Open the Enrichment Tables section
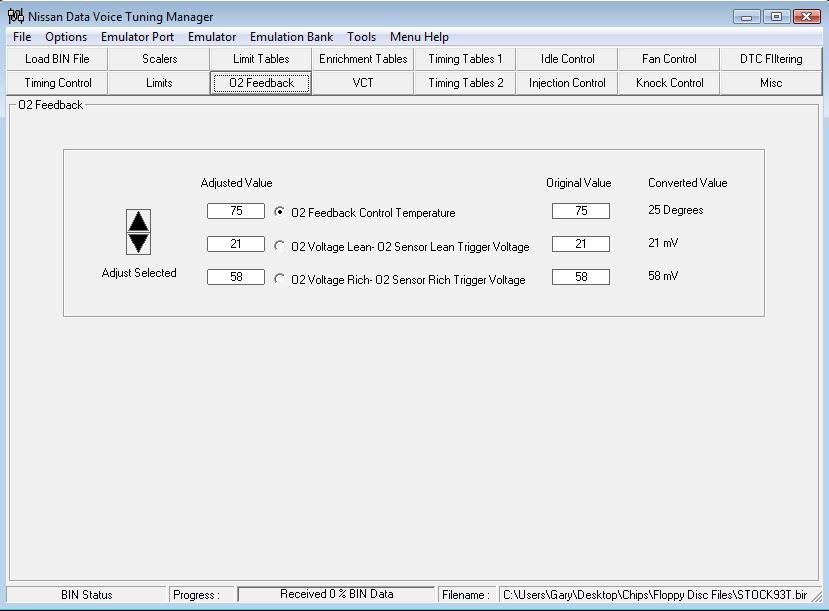The height and width of the screenshot is (611, 829). pos(363,59)
